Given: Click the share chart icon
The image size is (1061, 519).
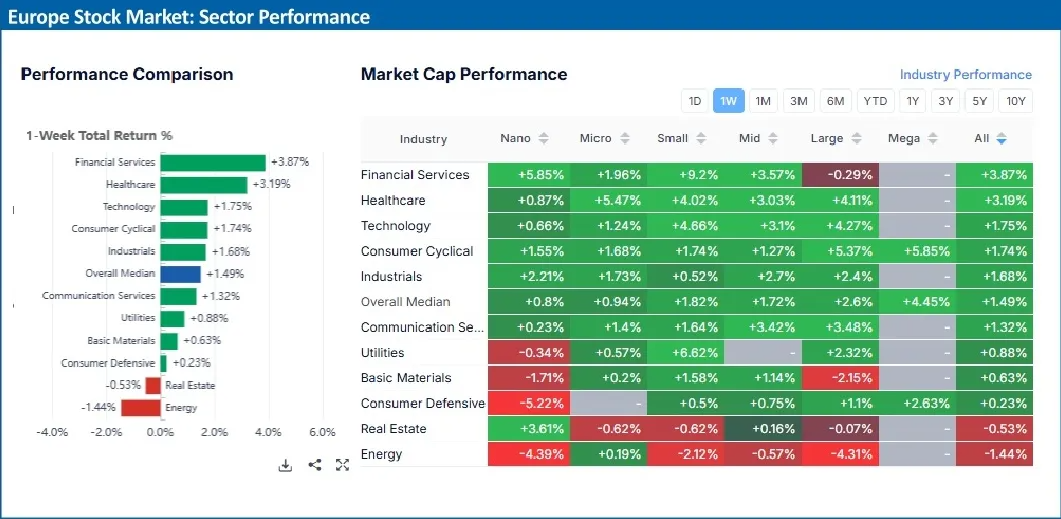Looking at the screenshot, I should (x=314, y=465).
